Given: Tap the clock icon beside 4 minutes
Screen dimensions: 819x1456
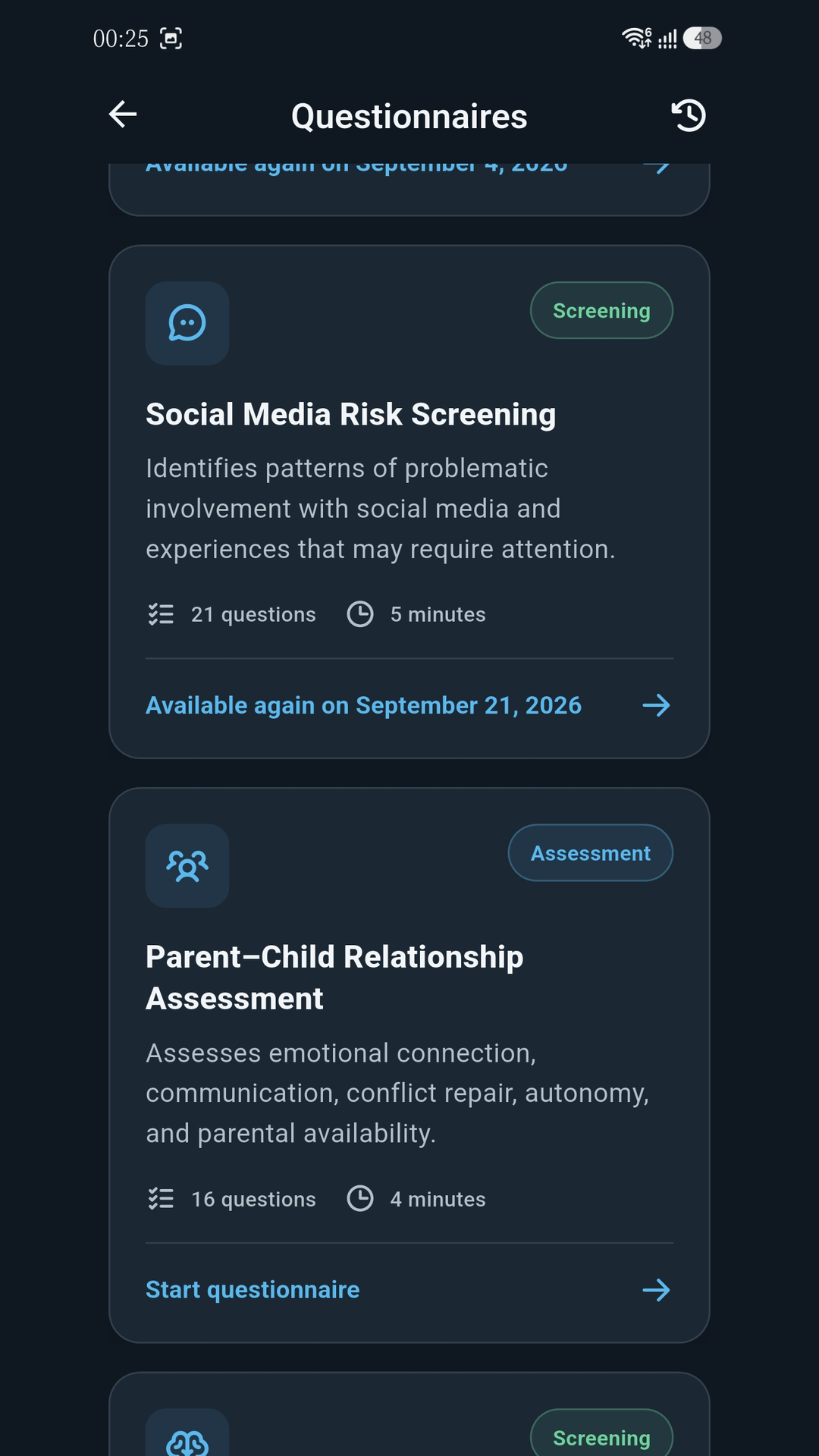Looking at the screenshot, I should pos(360,1199).
